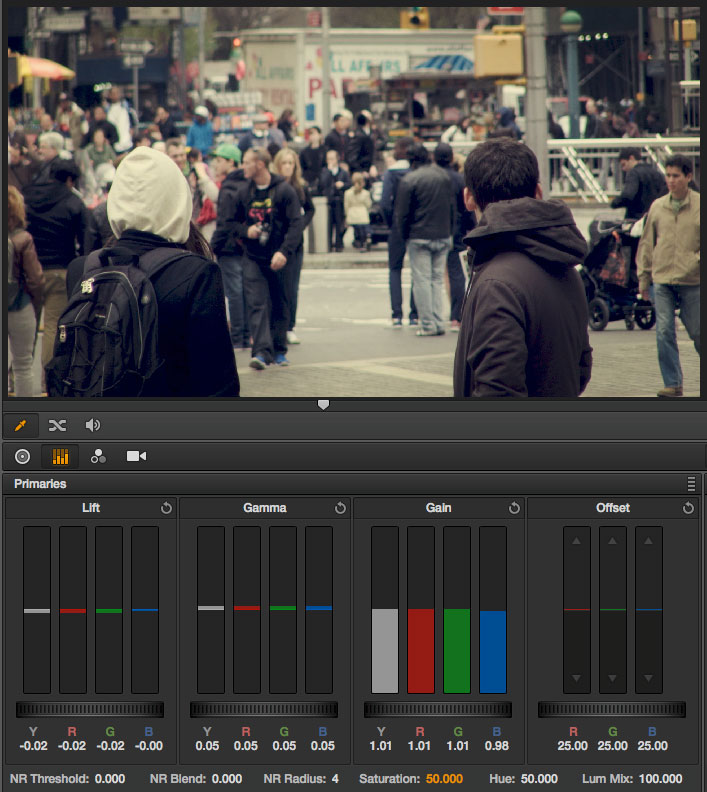Reset the Lift controls
This screenshot has width=707, height=792.
click(x=166, y=508)
